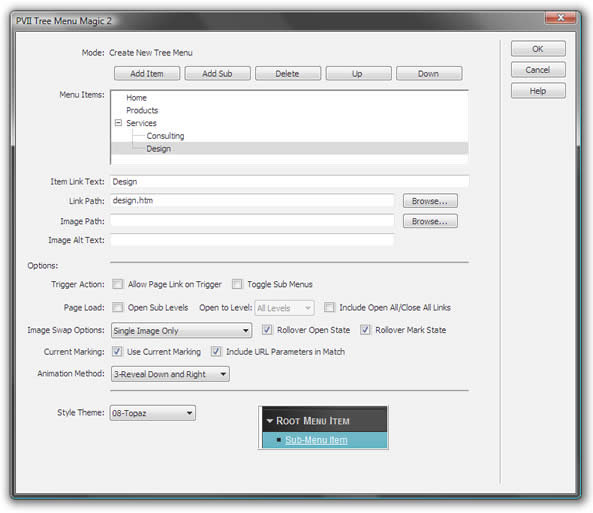The width and height of the screenshot is (593, 513).
Task: Click the Sub-Menu Item preview link
Action: point(316,440)
